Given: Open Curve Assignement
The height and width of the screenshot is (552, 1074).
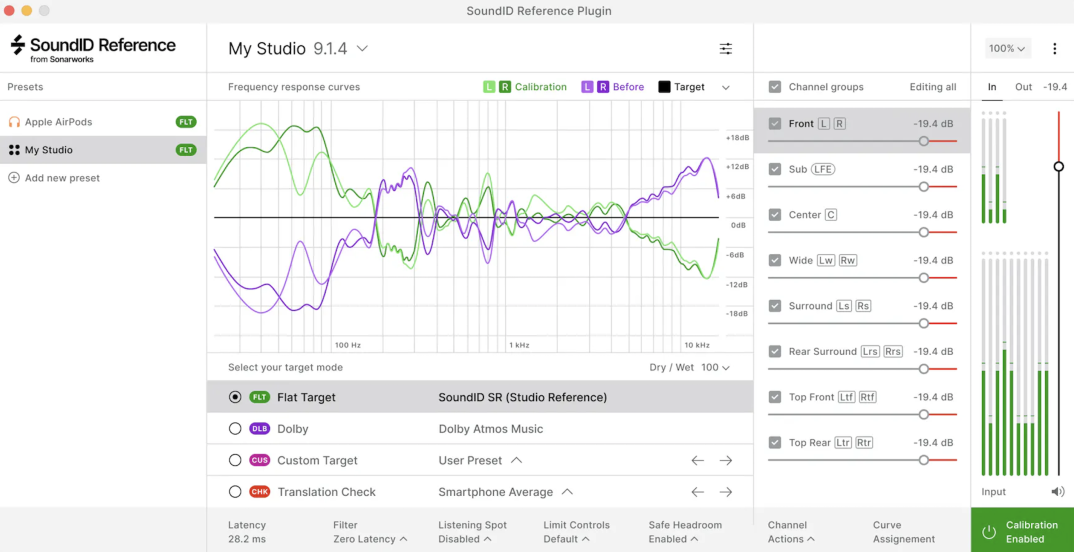Looking at the screenshot, I should pos(903,532).
